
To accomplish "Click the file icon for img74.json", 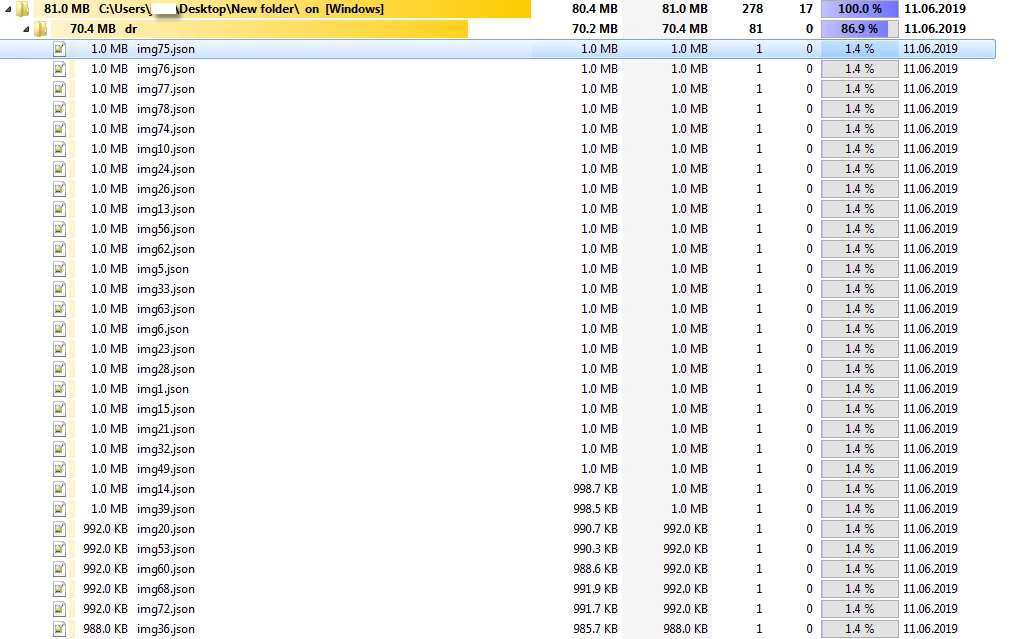I will 60,129.
